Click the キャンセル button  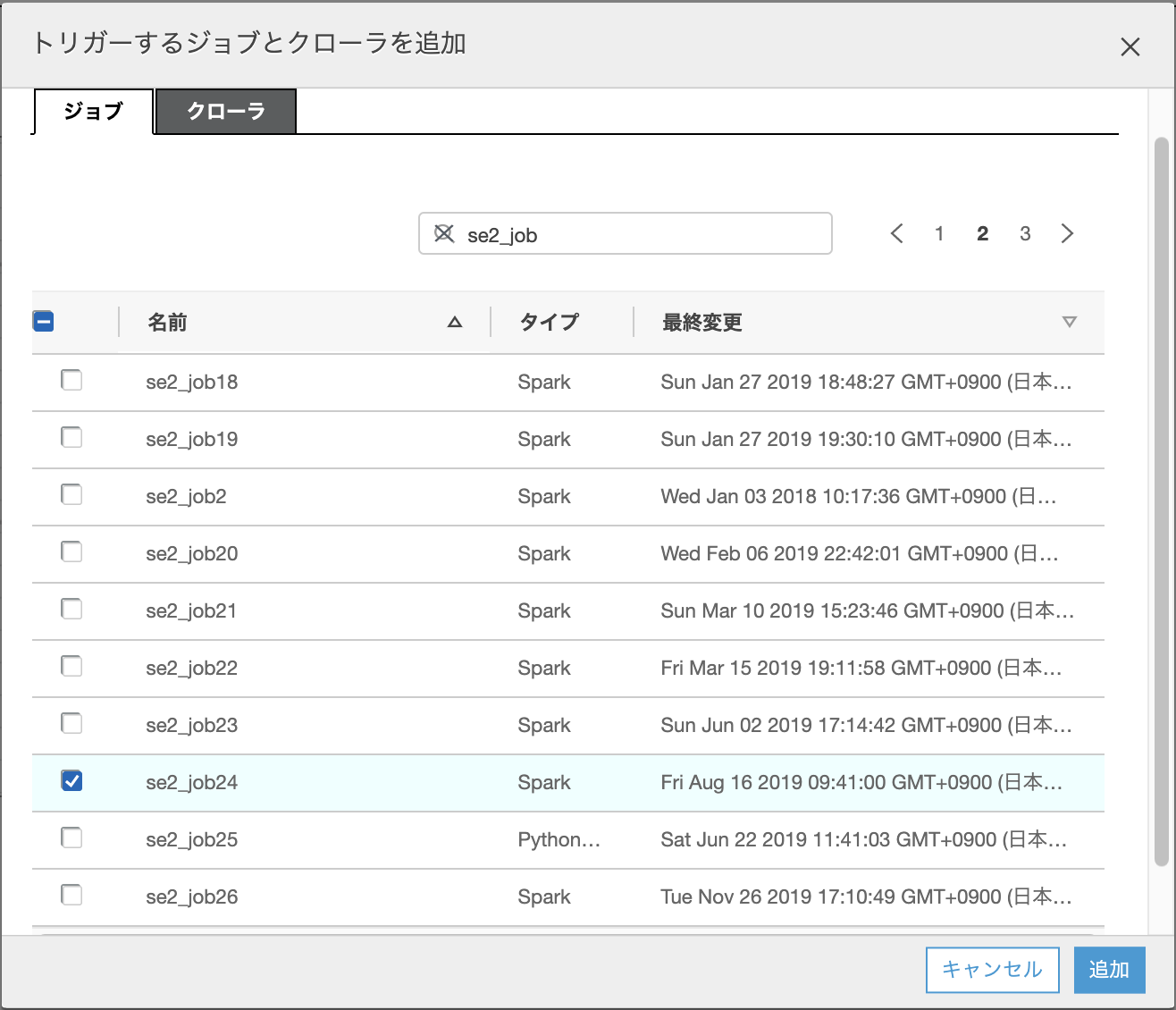(x=992, y=969)
